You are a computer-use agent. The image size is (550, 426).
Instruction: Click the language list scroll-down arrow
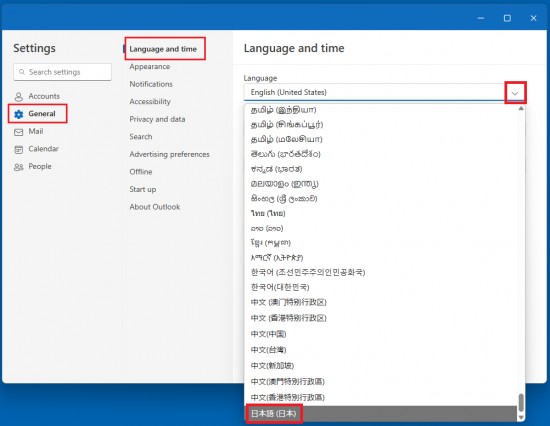521,417
